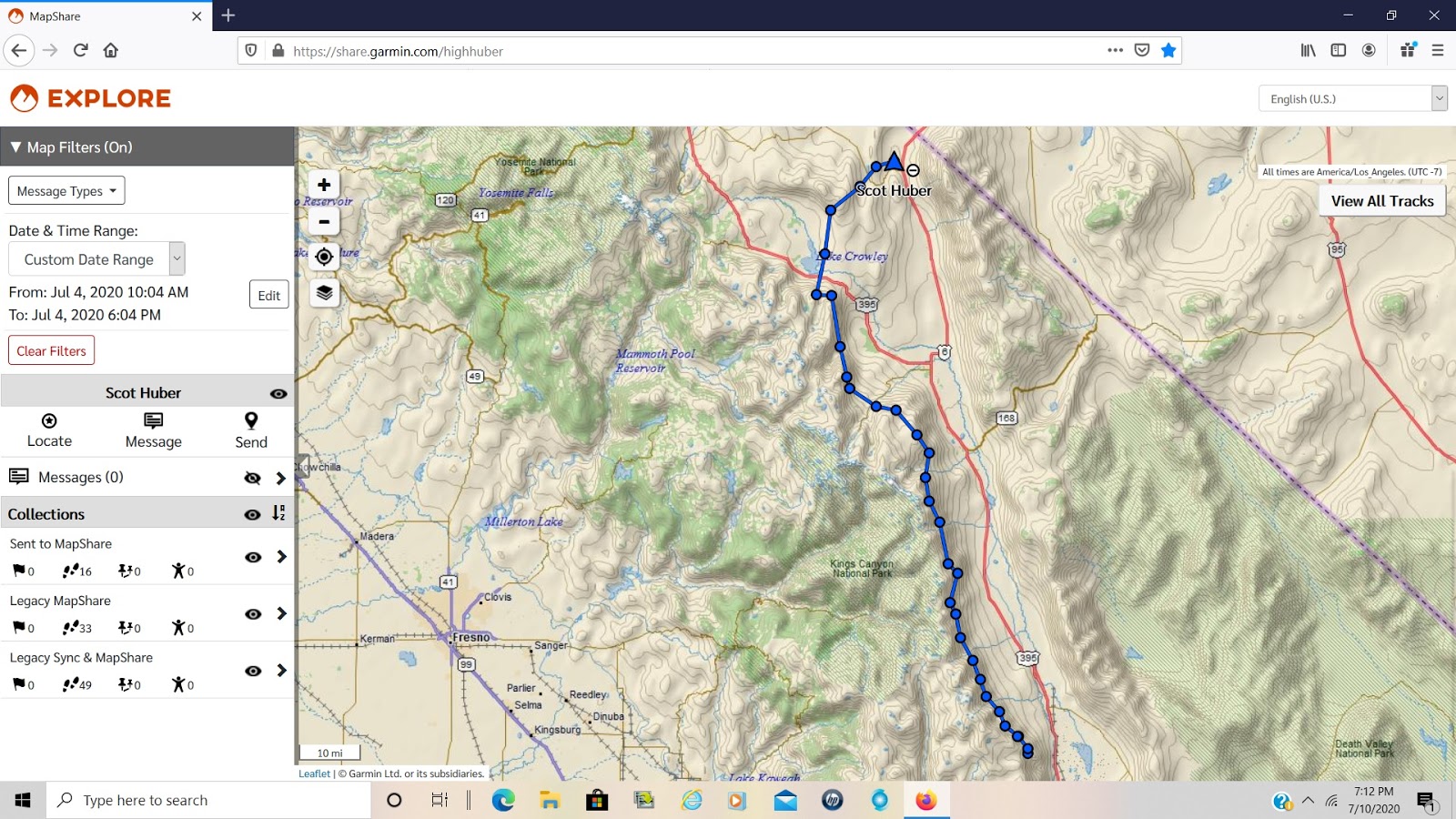Image resolution: width=1456 pixels, height=819 pixels.
Task: Click the Locate icon for Scot Huber
Action: (x=49, y=430)
